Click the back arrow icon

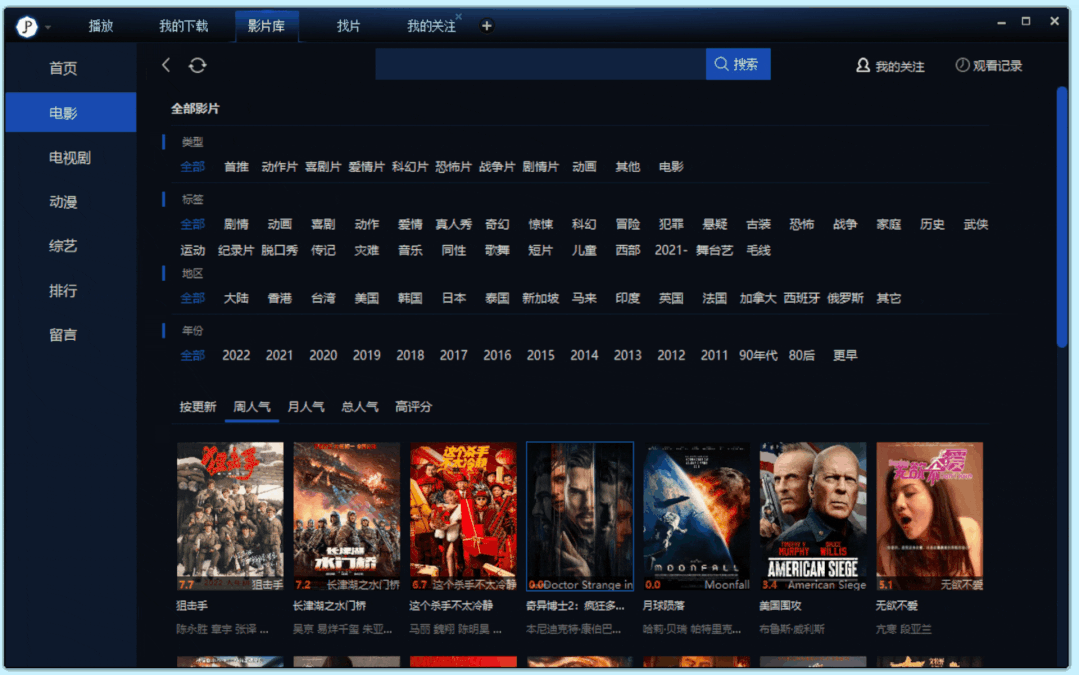[x=166, y=65]
